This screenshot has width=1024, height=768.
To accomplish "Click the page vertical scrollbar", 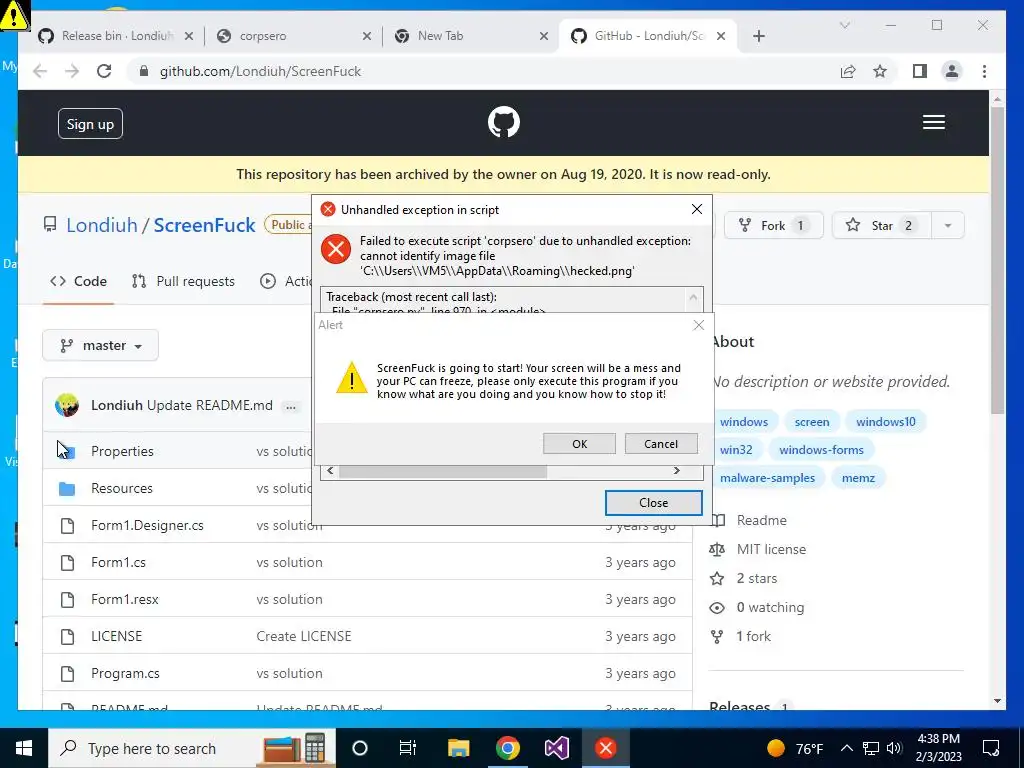I will coord(997,260).
